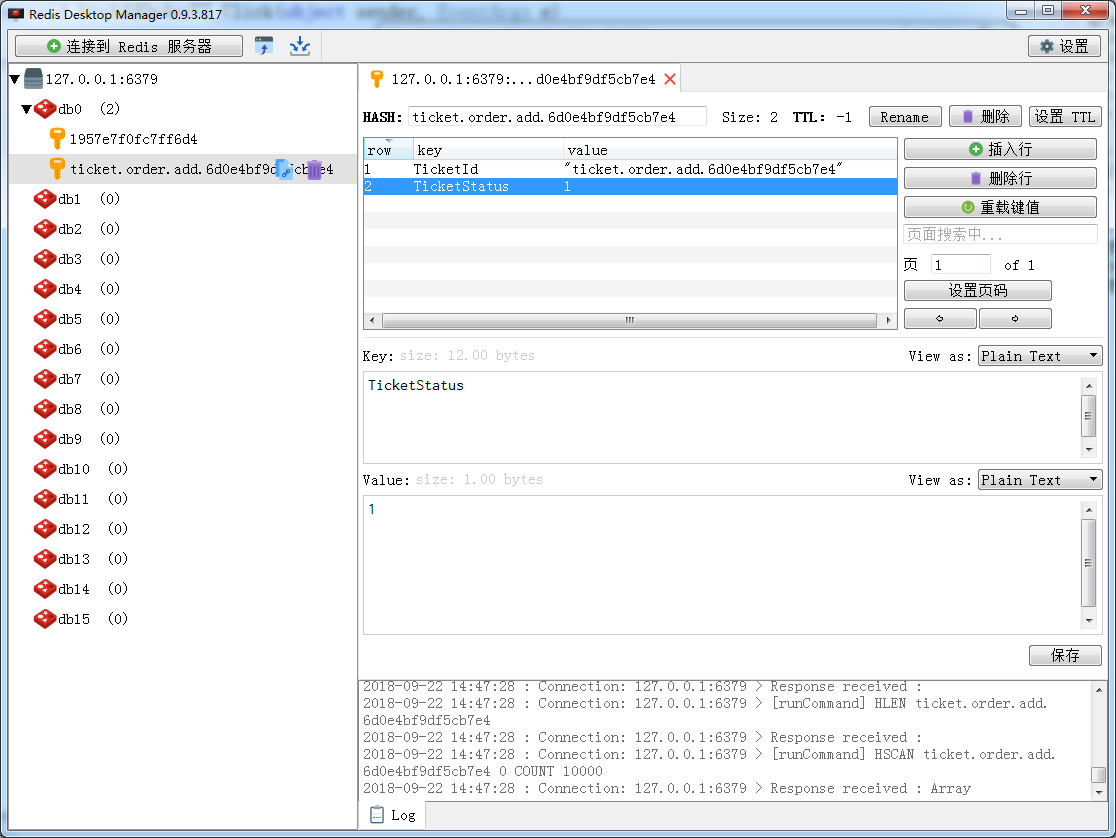Click the value column header
The height and width of the screenshot is (838, 1116).
(730, 150)
